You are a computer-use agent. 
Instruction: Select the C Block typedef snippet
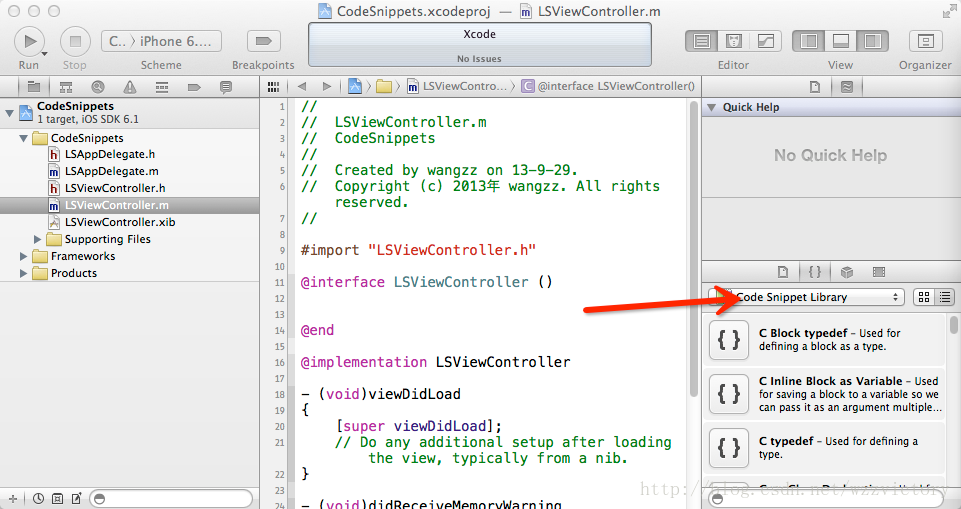(x=825, y=339)
